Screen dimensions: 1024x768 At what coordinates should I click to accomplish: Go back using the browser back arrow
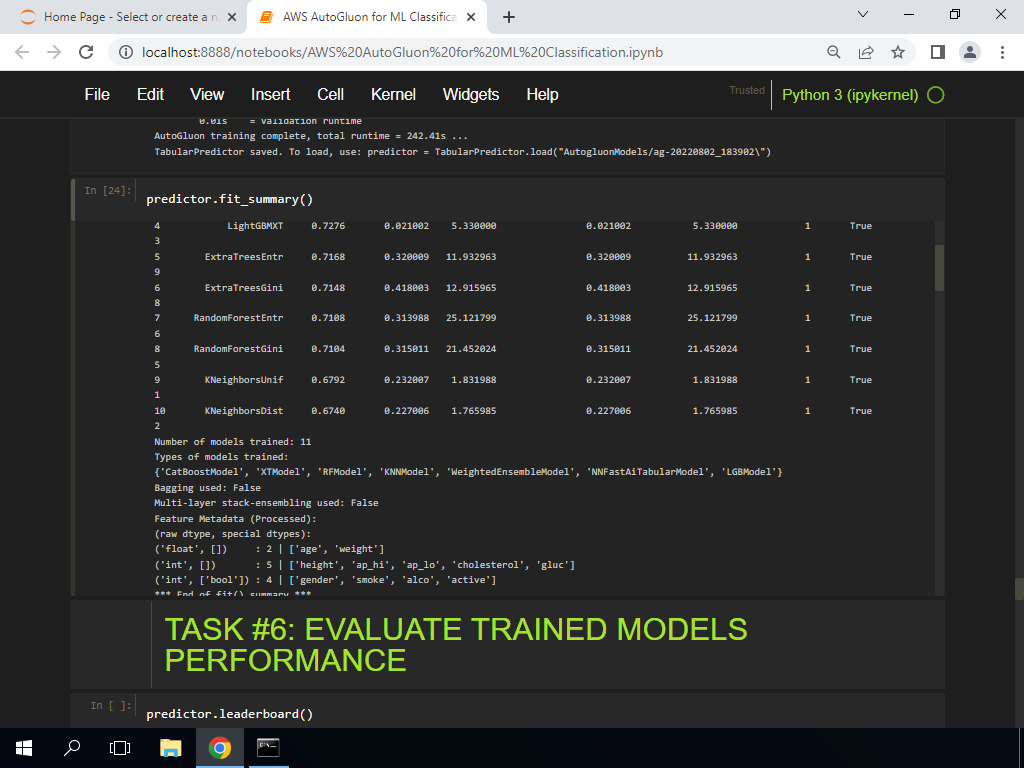point(22,52)
